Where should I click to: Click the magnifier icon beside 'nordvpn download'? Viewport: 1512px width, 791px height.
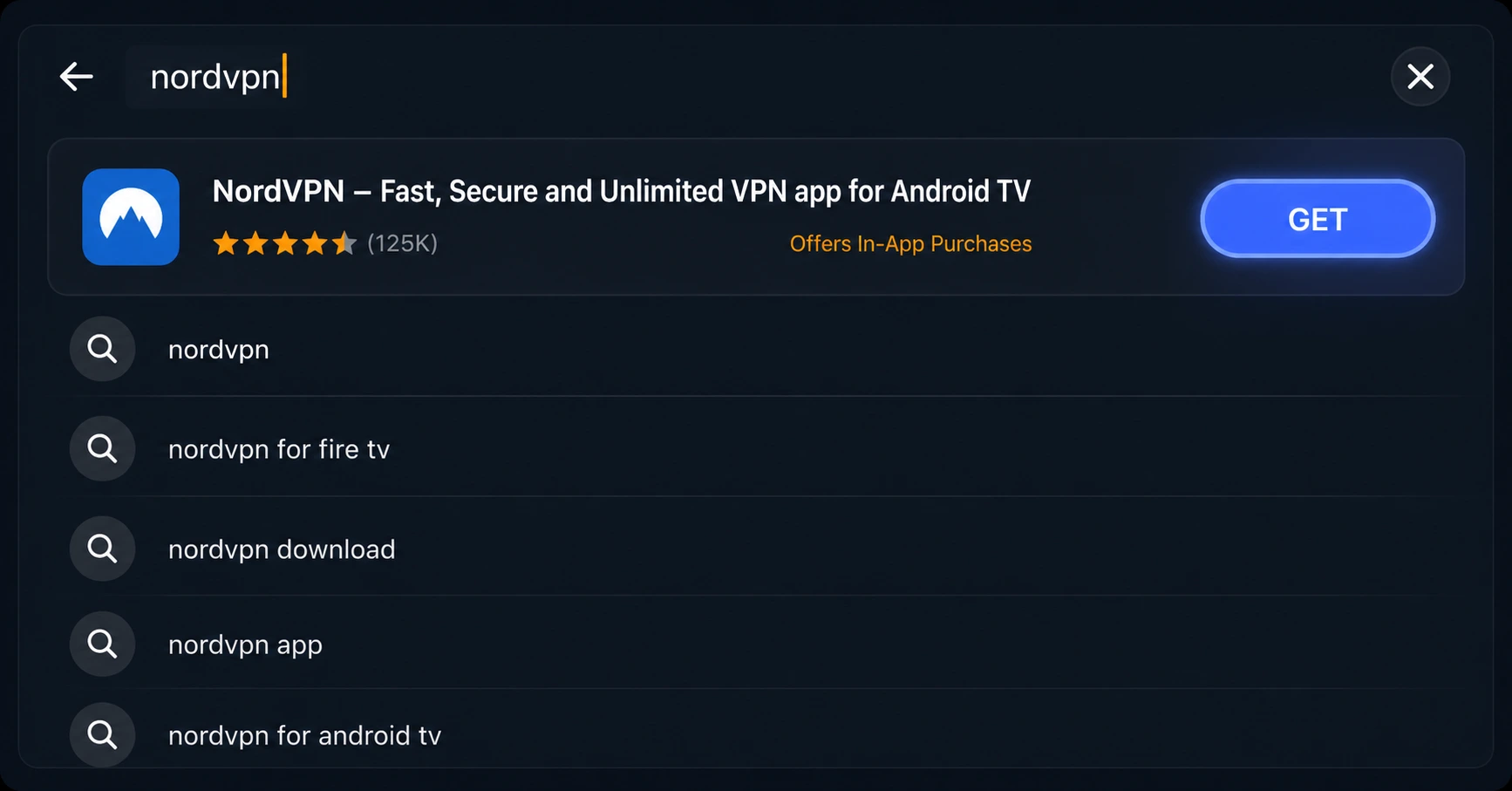point(102,549)
